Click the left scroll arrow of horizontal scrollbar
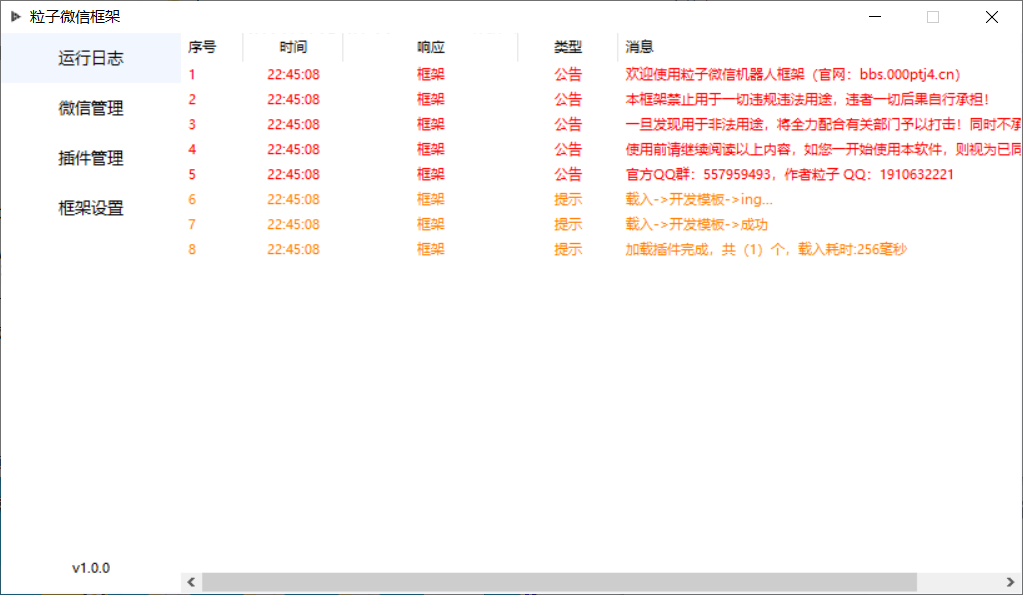This screenshot has width=1023, height=595. point(190,582)
